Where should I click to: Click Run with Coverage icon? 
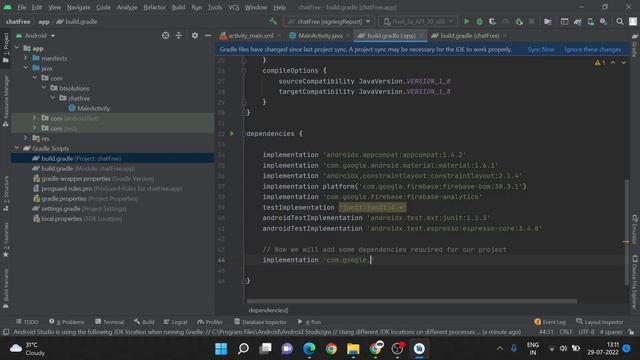(493, 21)
